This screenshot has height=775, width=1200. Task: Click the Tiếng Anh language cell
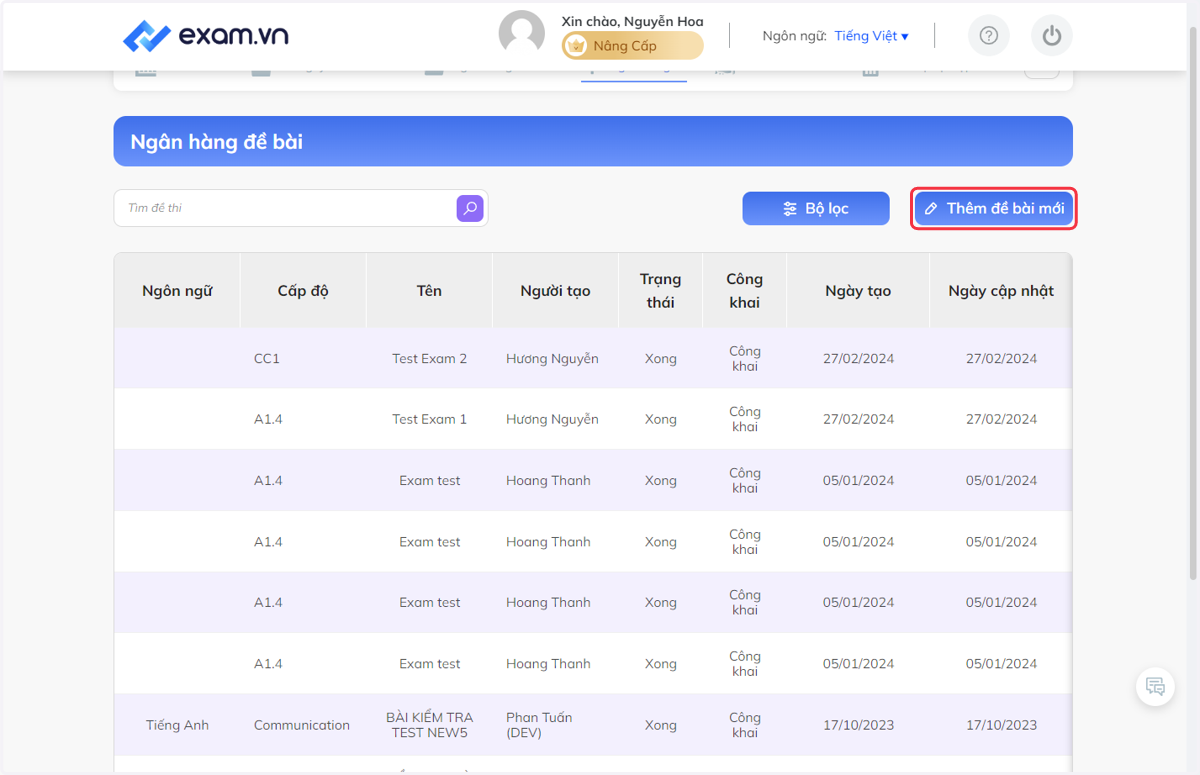point(177,725)
